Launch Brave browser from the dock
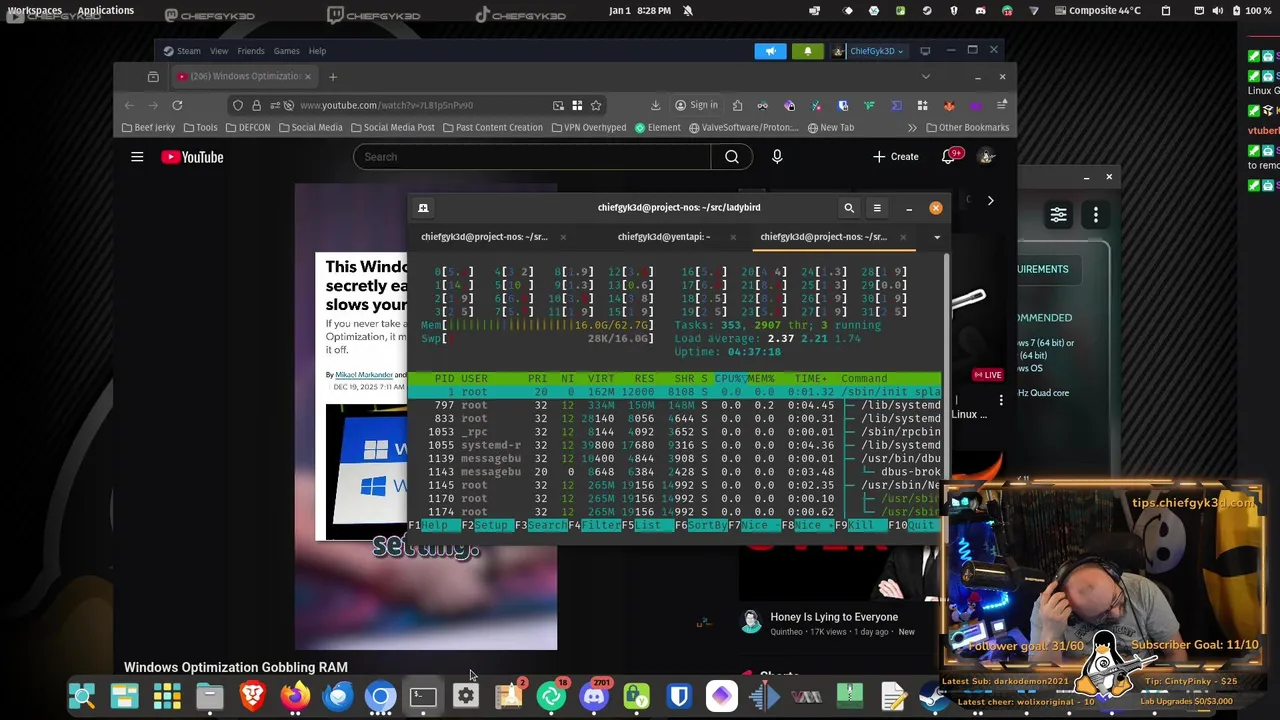1280x720 pixels. pyautogui.click(x=252, y=696)
